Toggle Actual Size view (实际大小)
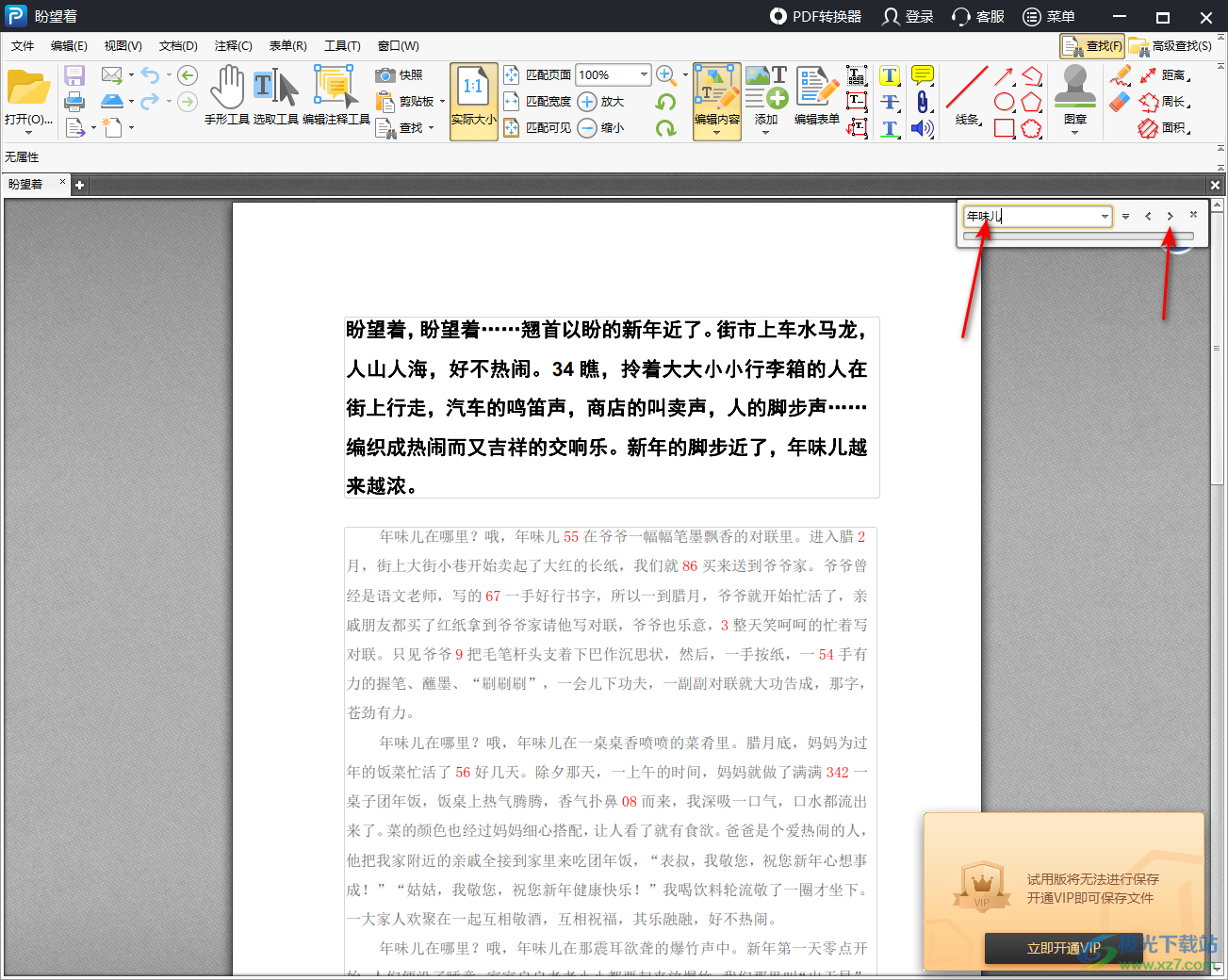This screenshot has width=1228, height=980. point(474,102)
